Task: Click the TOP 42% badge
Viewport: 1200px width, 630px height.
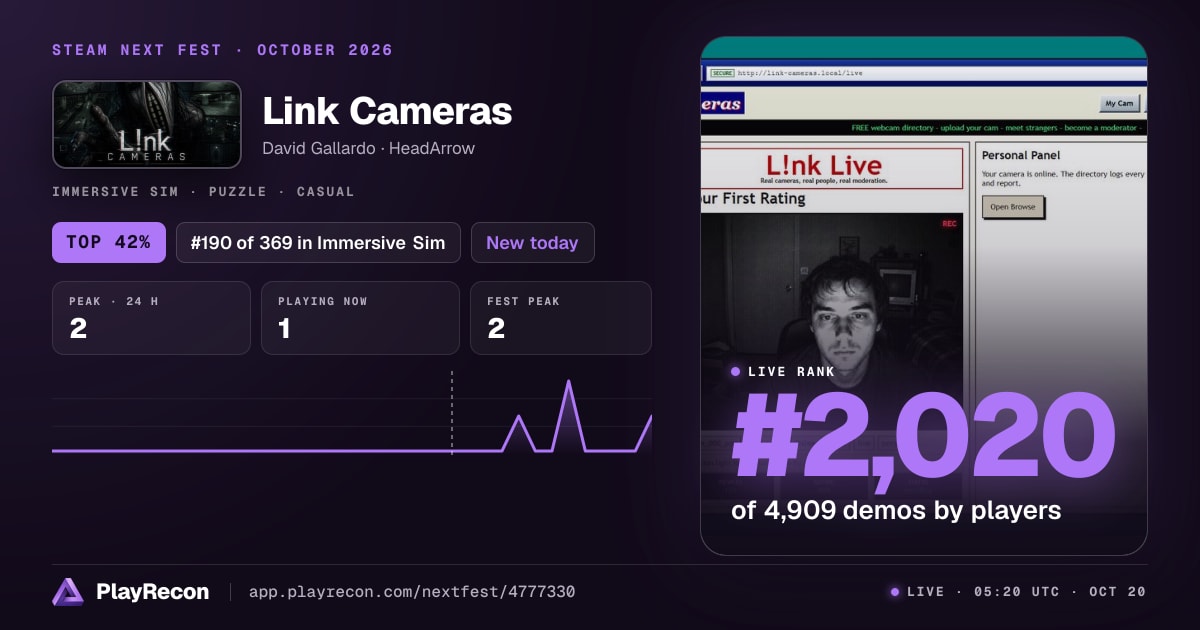Action: (x=109, y=242)
